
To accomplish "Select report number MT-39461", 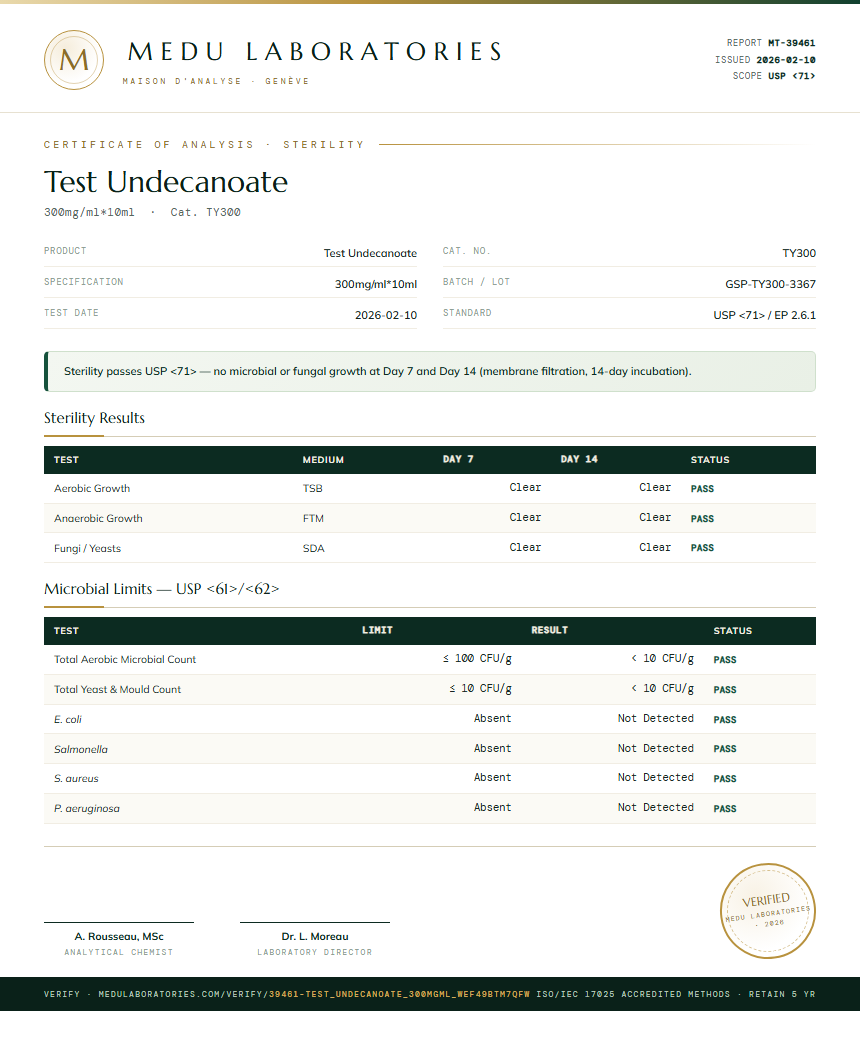I will (792, 42).
